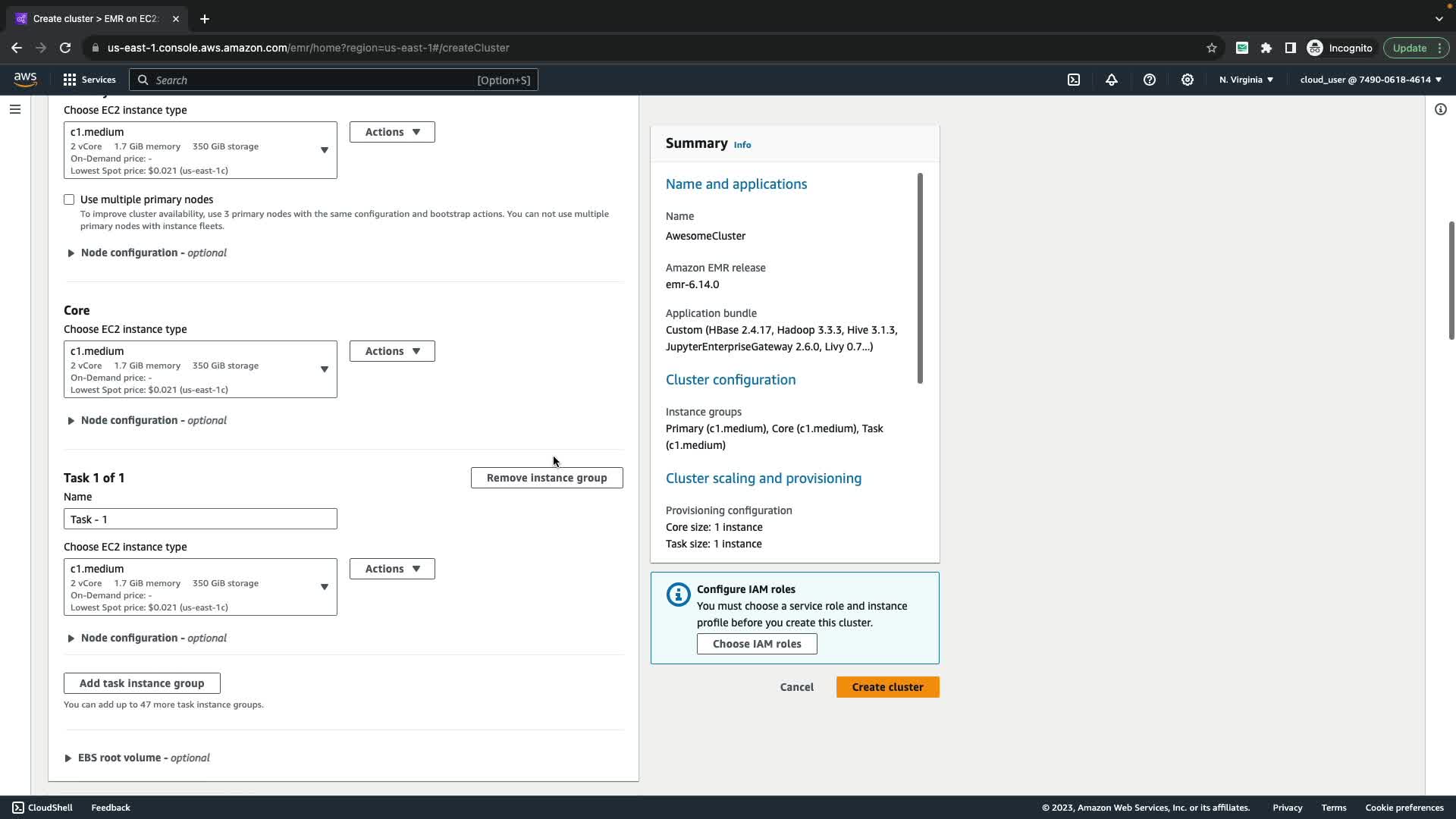Open the info panel icon at right edge

1441,109
